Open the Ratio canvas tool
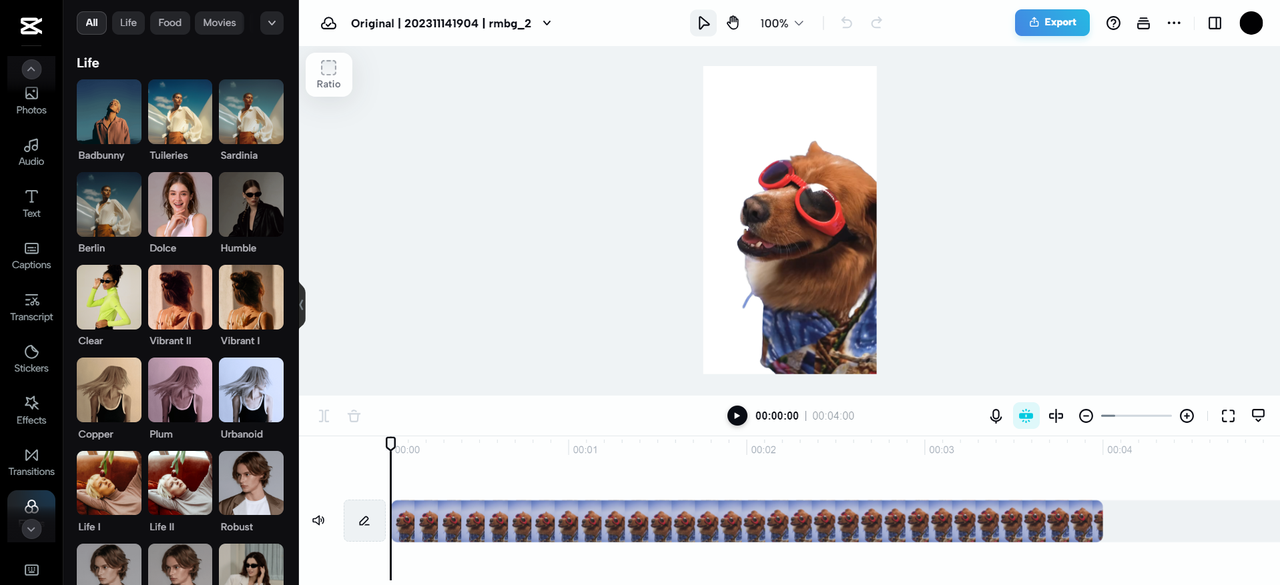1280x585 pixels. 329,74
